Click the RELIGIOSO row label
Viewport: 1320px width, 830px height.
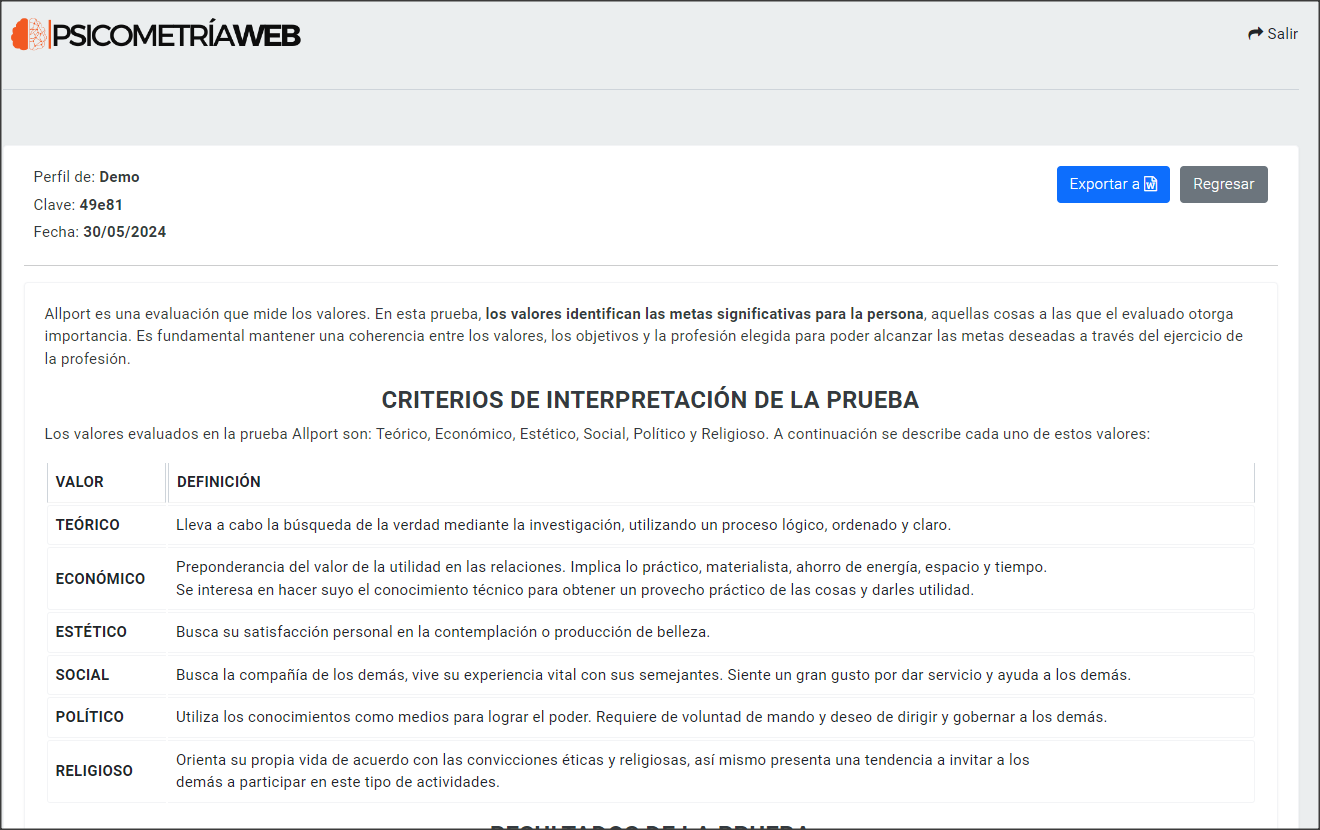[94, 771]
